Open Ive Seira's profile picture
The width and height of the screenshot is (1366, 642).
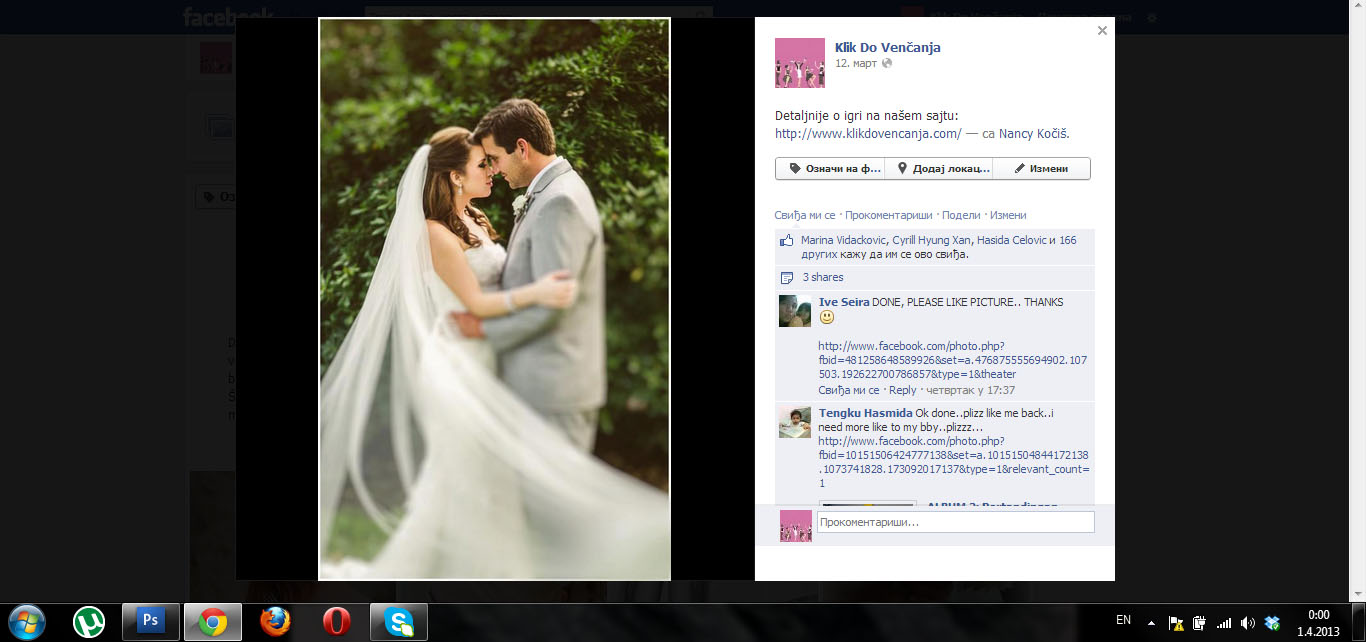(795, 311)
